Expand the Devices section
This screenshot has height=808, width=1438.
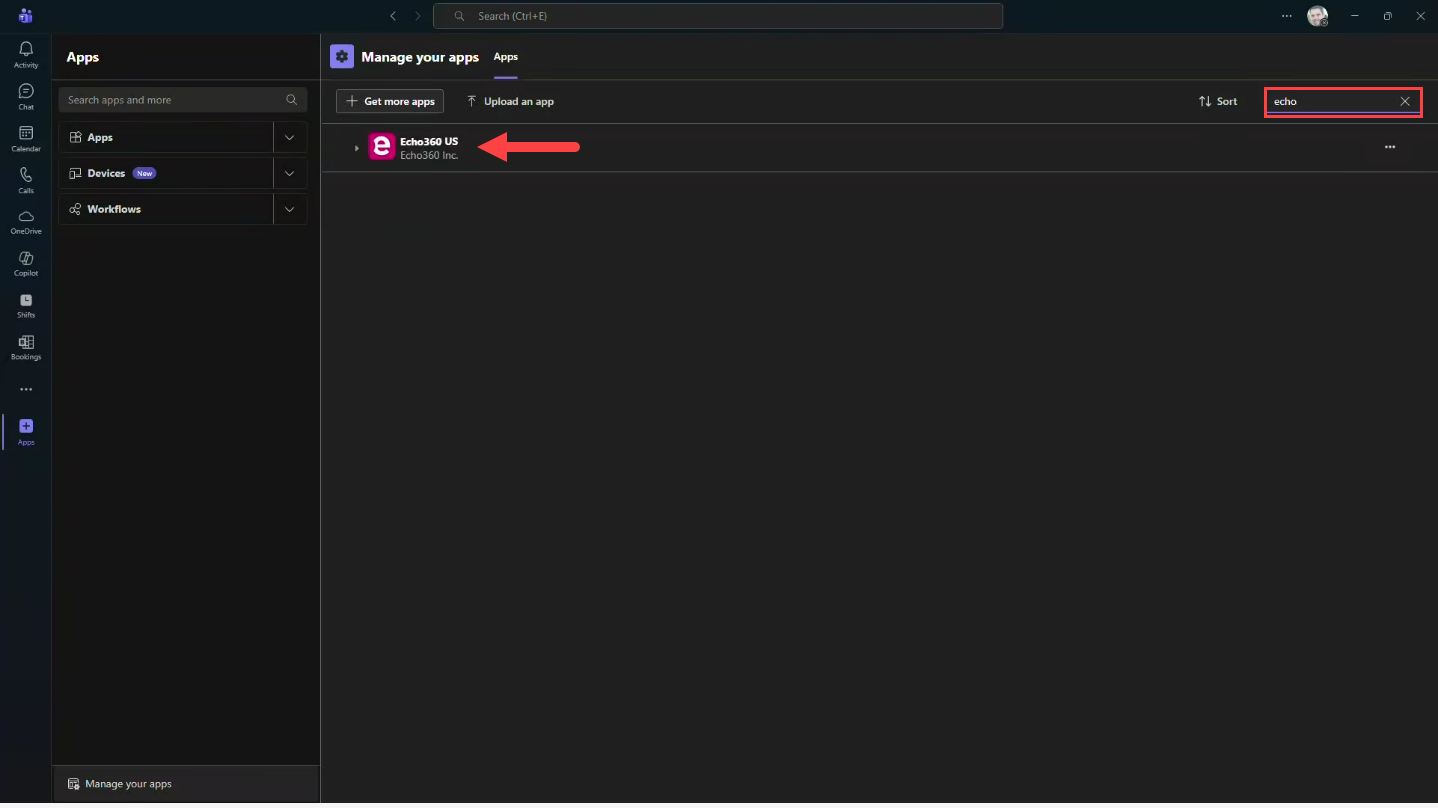tap(289, 173)
